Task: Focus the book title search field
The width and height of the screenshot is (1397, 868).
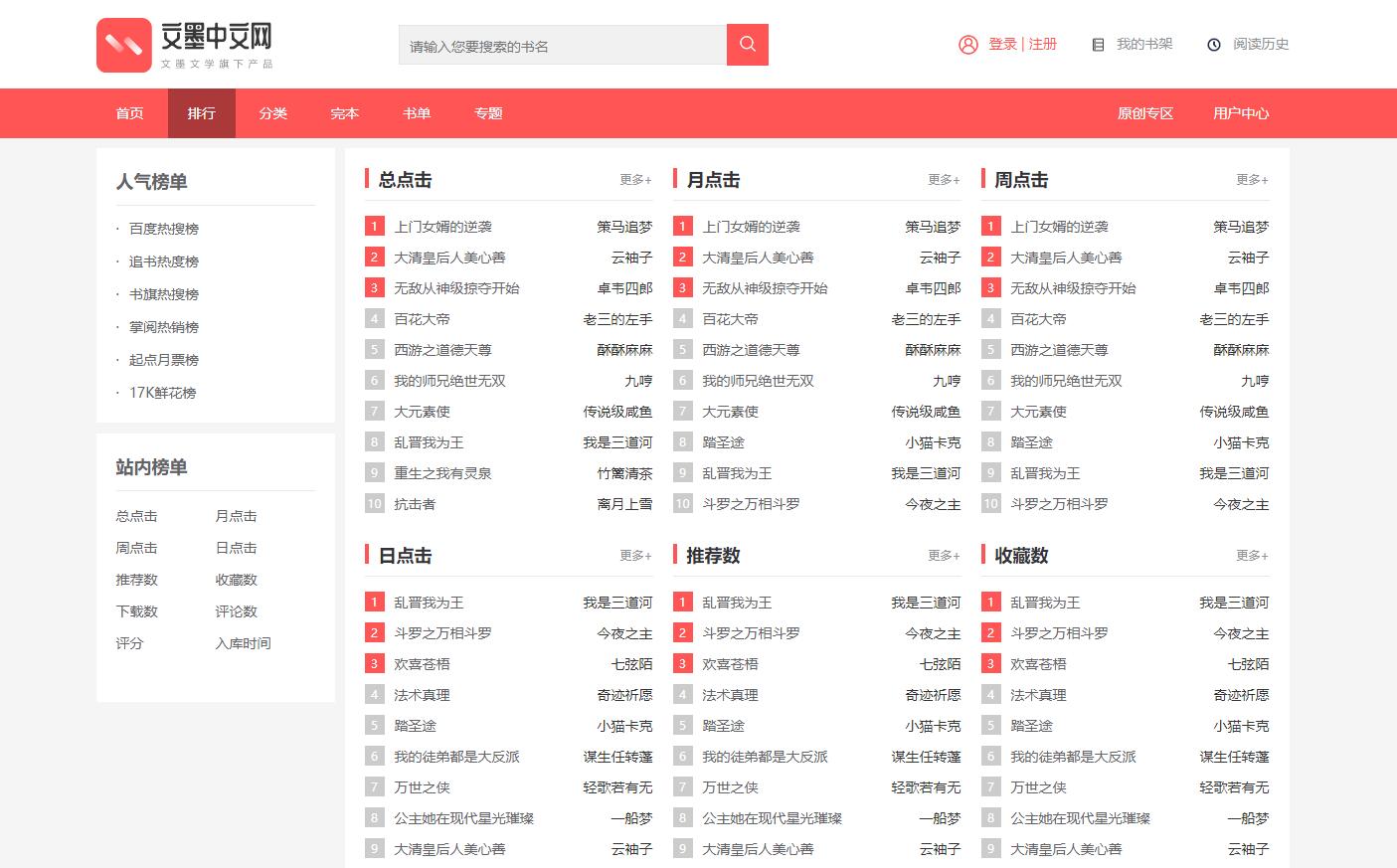Action: pyautogui.click(x=563, y=45)
